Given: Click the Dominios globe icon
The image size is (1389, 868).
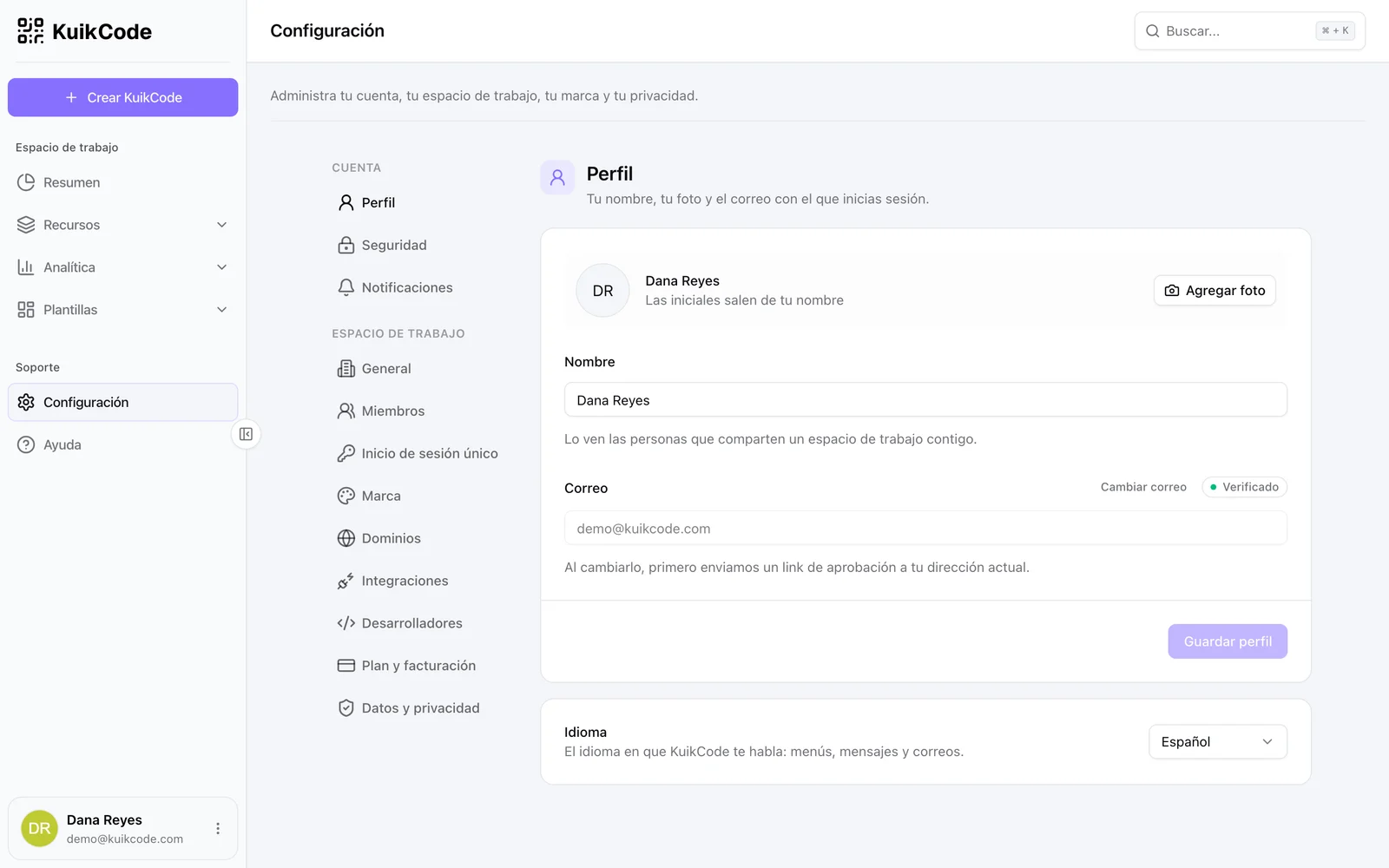Looking at the screenshot, I should click(x=346, y=538).
